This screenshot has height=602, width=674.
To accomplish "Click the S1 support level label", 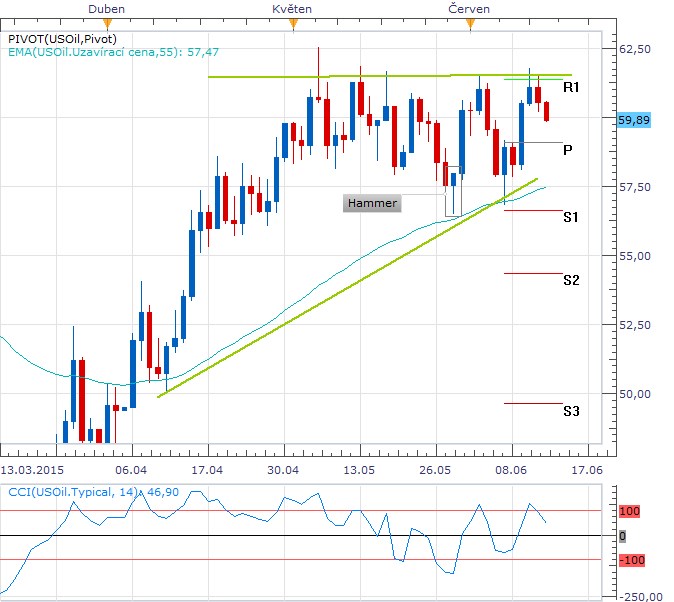I will pyautogui.click(x=571, y=217).
